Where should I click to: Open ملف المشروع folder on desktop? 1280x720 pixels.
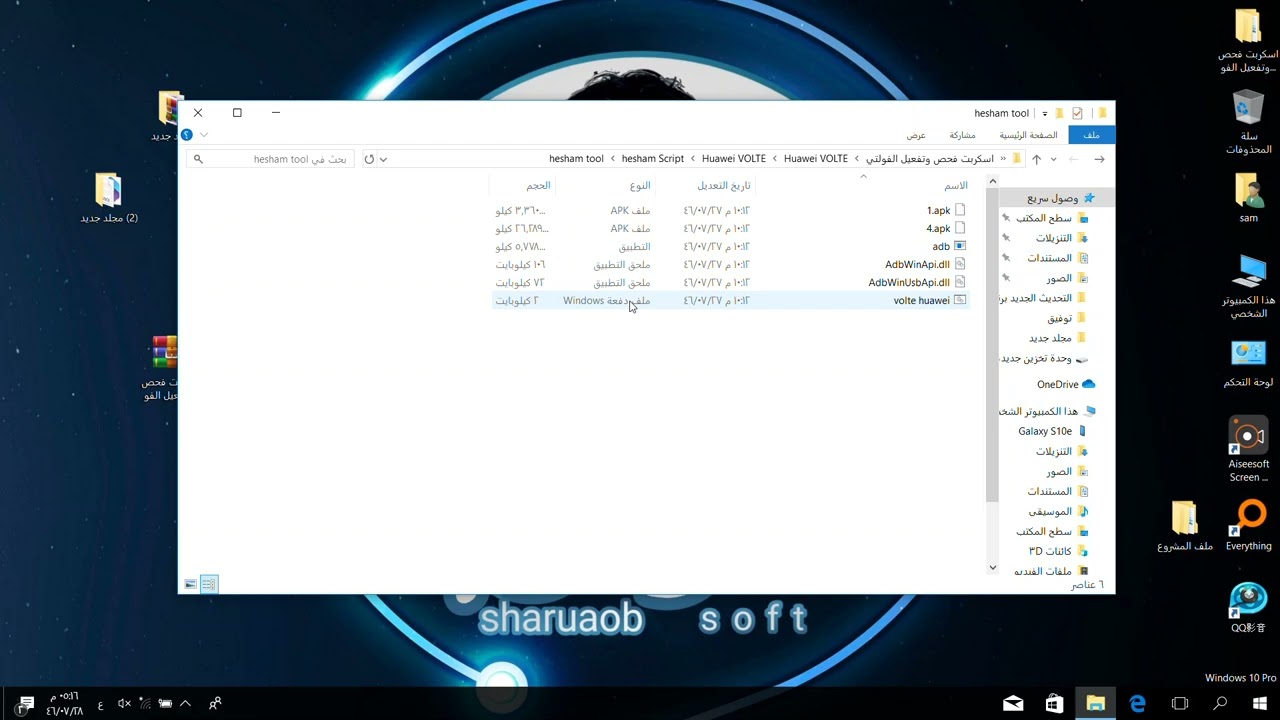[1185, 526]
